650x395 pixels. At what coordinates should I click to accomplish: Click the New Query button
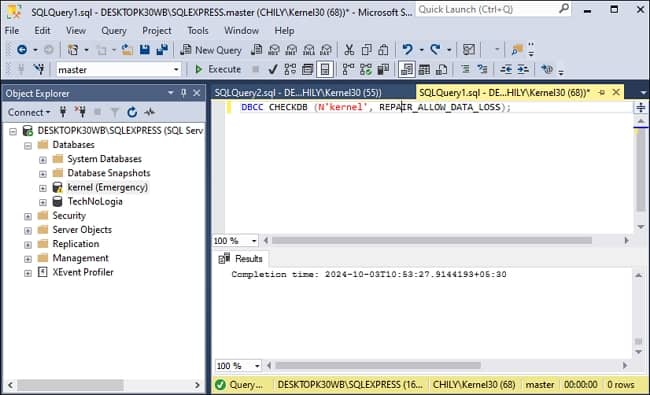click(x=211, y=50)
